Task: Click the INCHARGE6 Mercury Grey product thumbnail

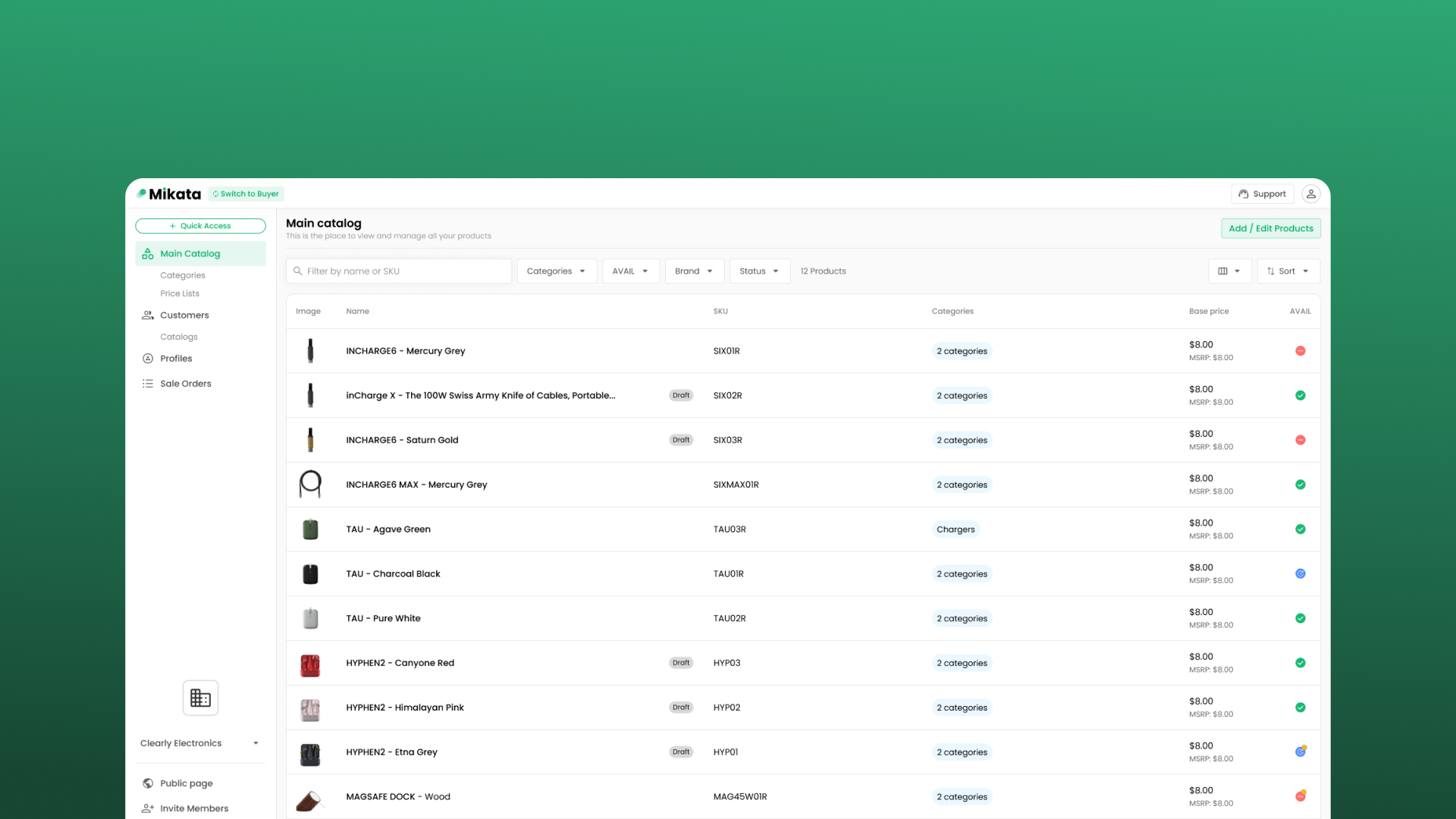Action: 310,351
